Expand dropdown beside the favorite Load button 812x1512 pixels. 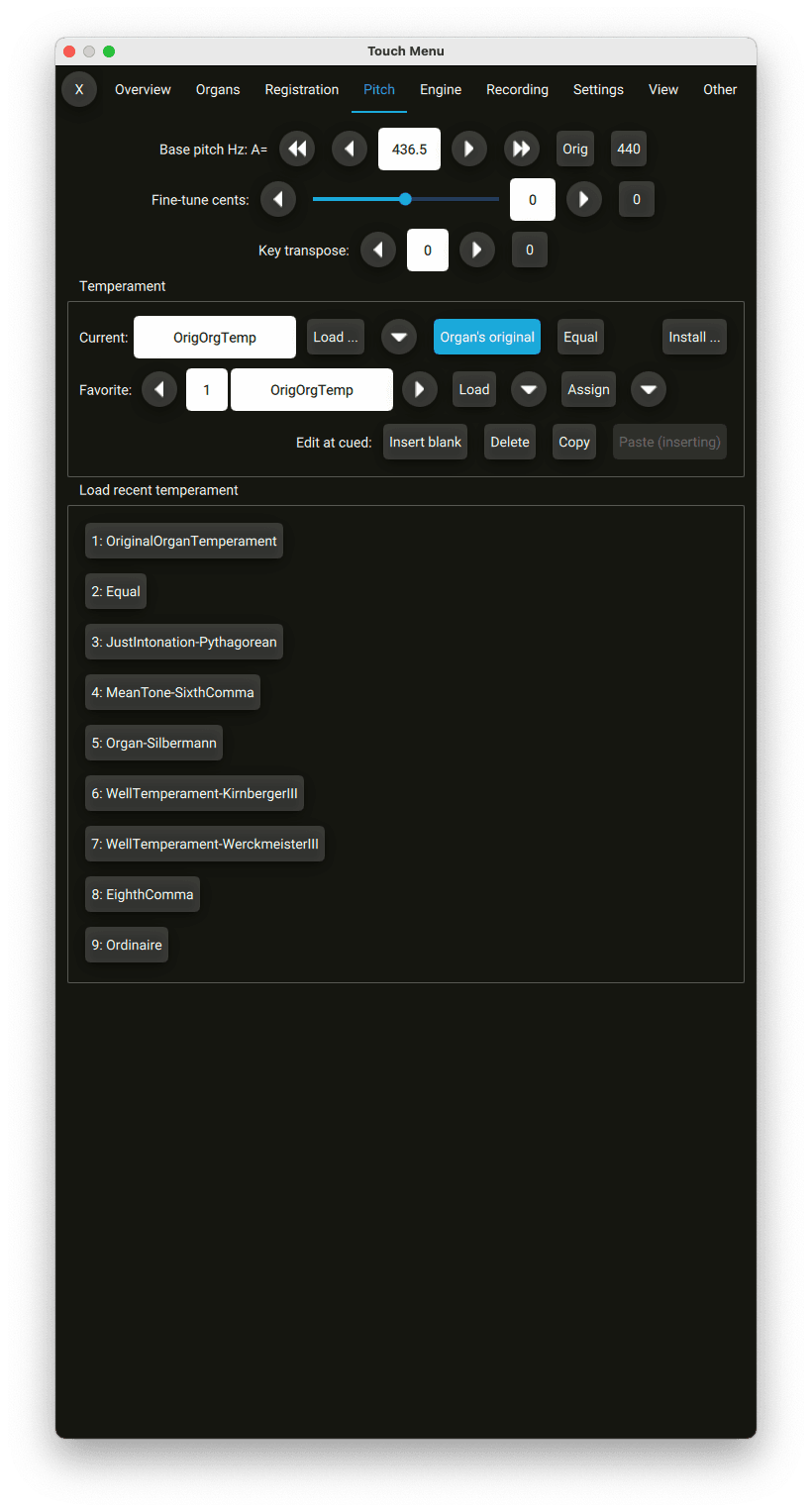coord(529,390)
